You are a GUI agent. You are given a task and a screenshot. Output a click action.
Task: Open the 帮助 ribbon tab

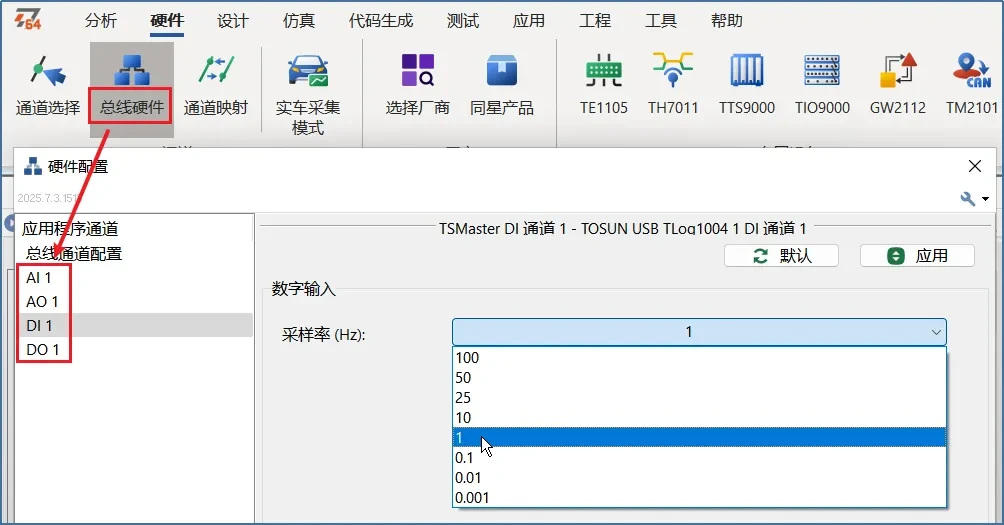727,20
